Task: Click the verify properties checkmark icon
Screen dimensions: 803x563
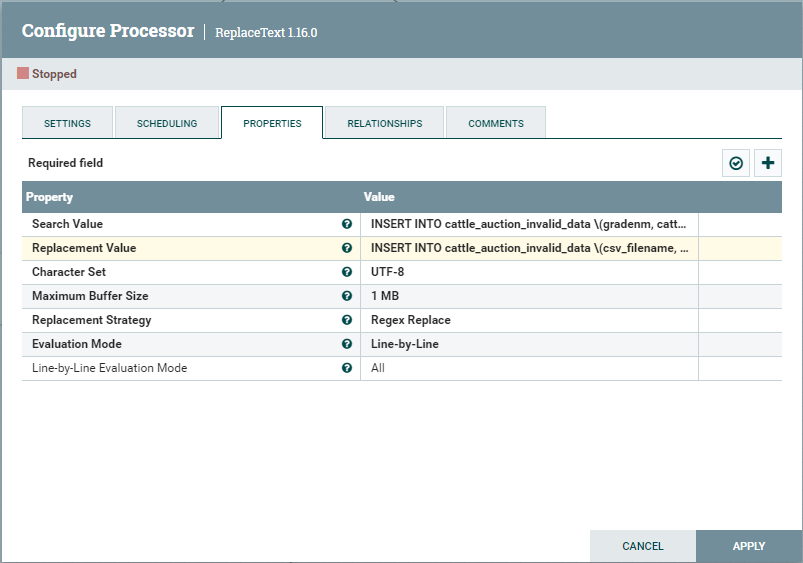Action: [x=736, y=163]
